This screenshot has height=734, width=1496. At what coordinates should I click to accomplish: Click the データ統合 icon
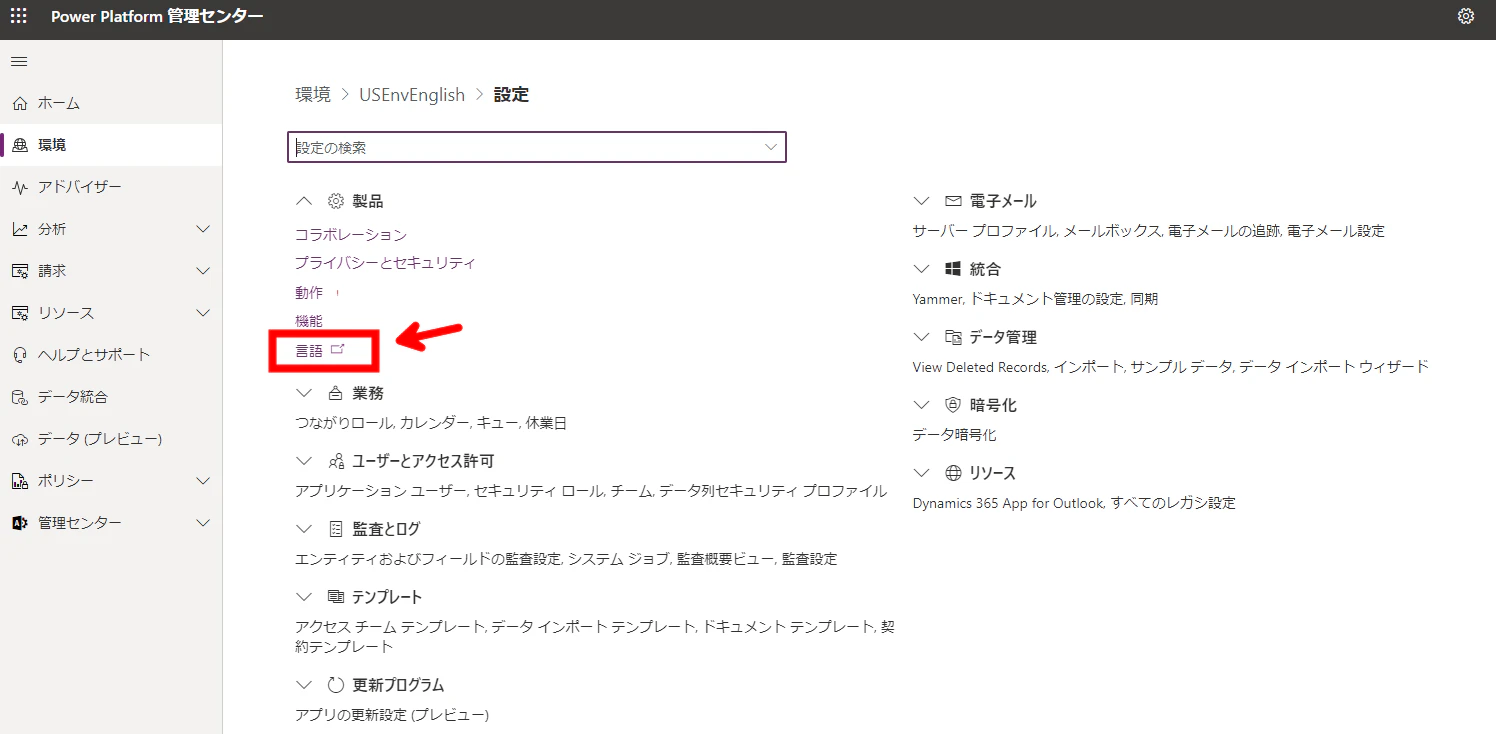(19, 397)
